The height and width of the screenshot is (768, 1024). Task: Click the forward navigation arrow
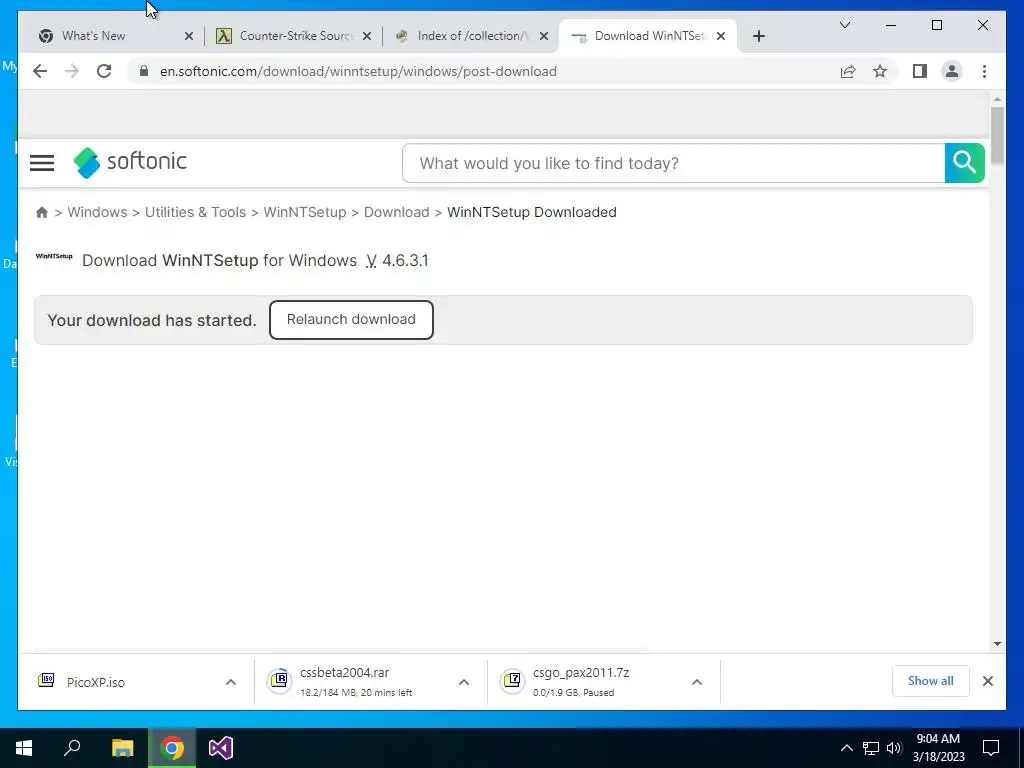coord(72,71)
